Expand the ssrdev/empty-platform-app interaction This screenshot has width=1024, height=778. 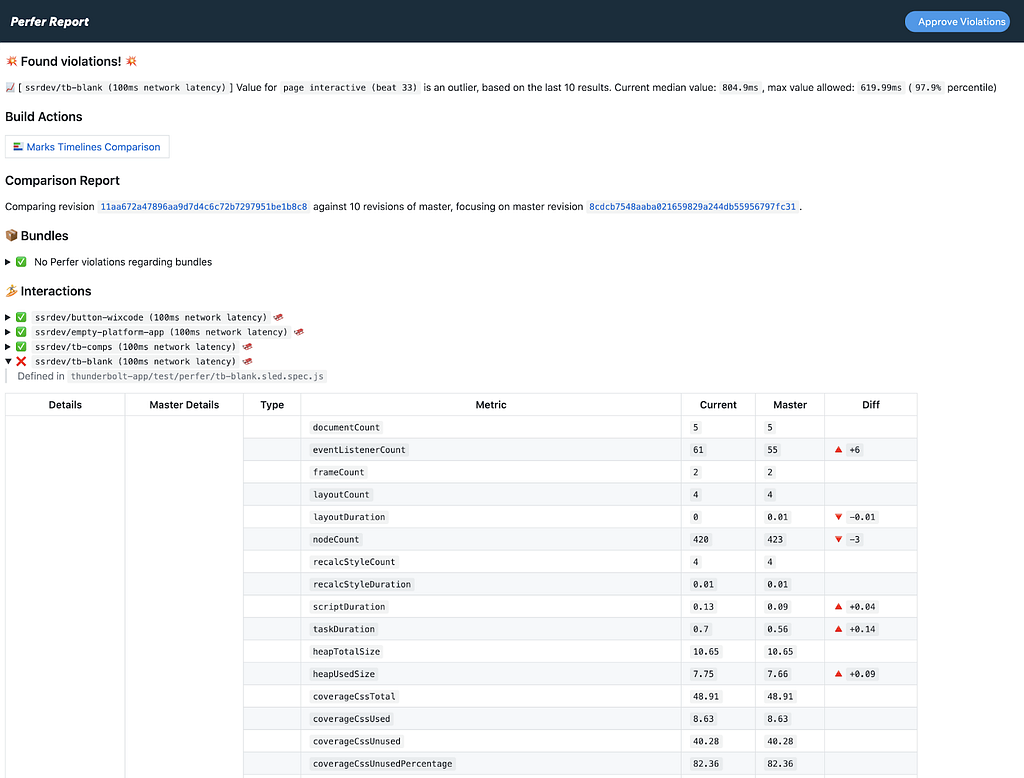click(8, 332)
